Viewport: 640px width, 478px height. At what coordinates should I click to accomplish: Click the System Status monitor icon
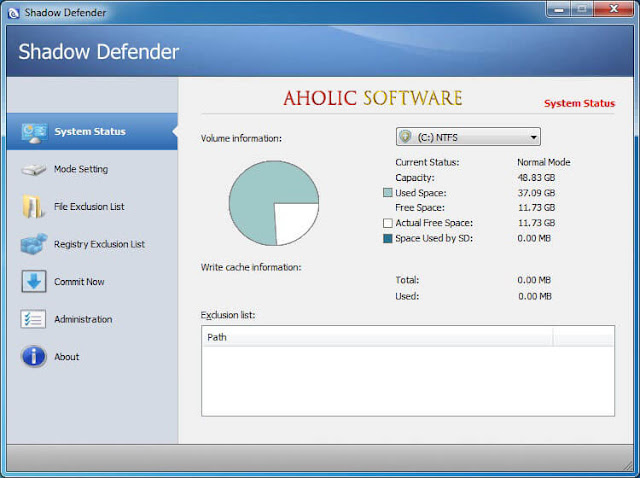(34, 133)
